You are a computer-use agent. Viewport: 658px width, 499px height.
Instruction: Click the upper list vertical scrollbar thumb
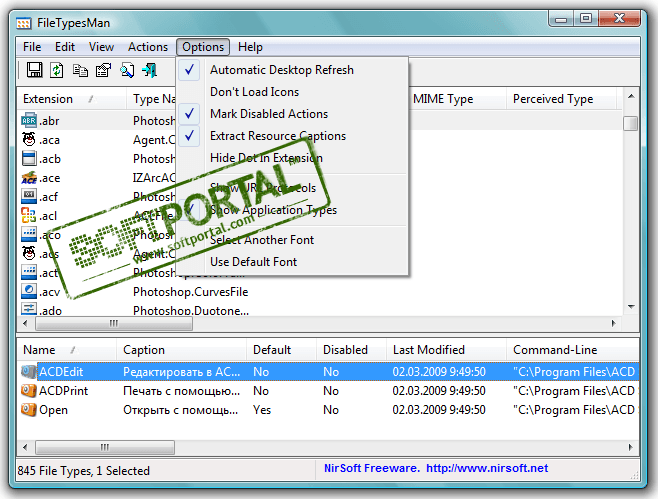[x=631, y=123]
